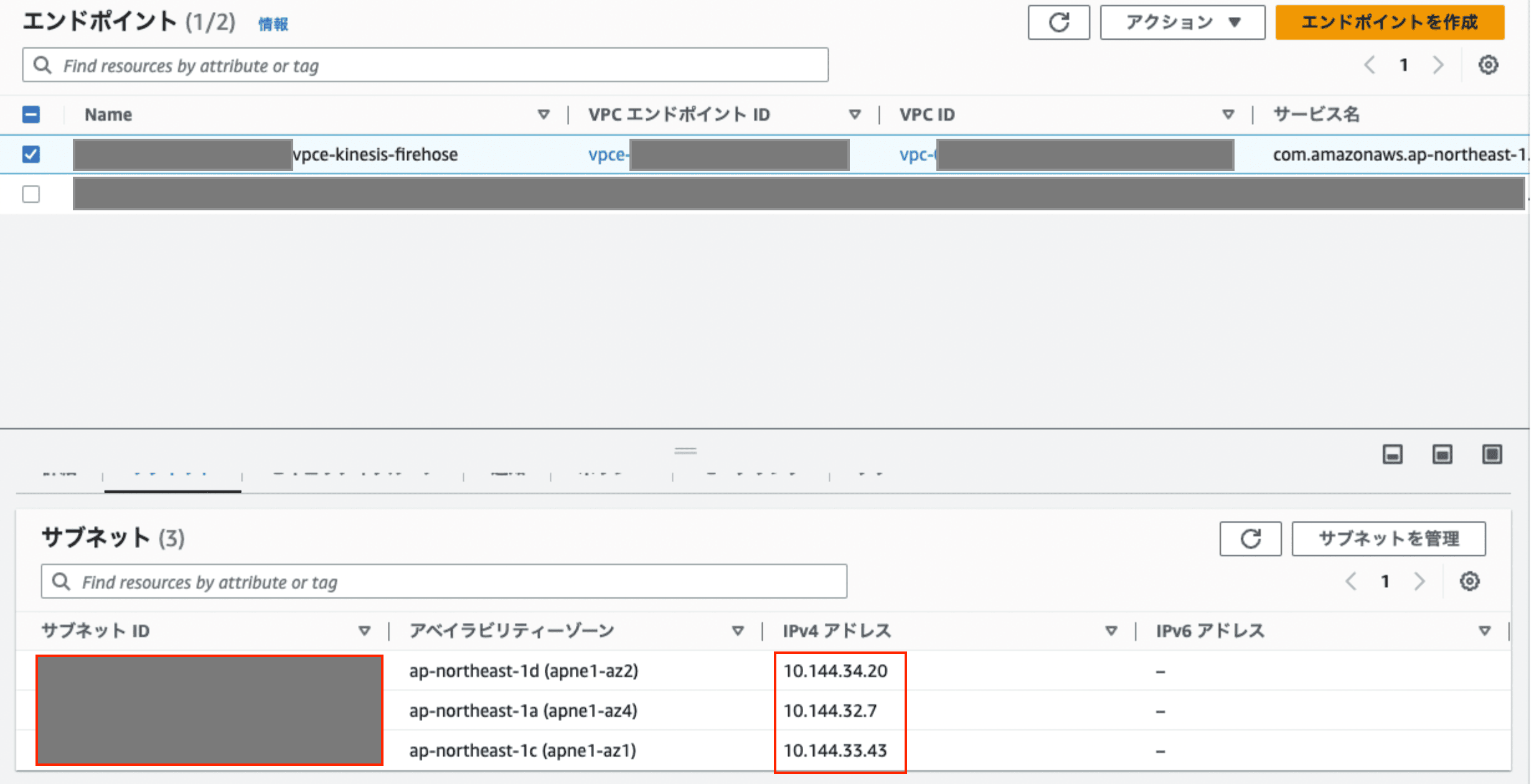Image resolution: width=1539 pixels, height=784 pixels.
Task: Click the サービス名 column header
Action: [x=1316, y=114]
